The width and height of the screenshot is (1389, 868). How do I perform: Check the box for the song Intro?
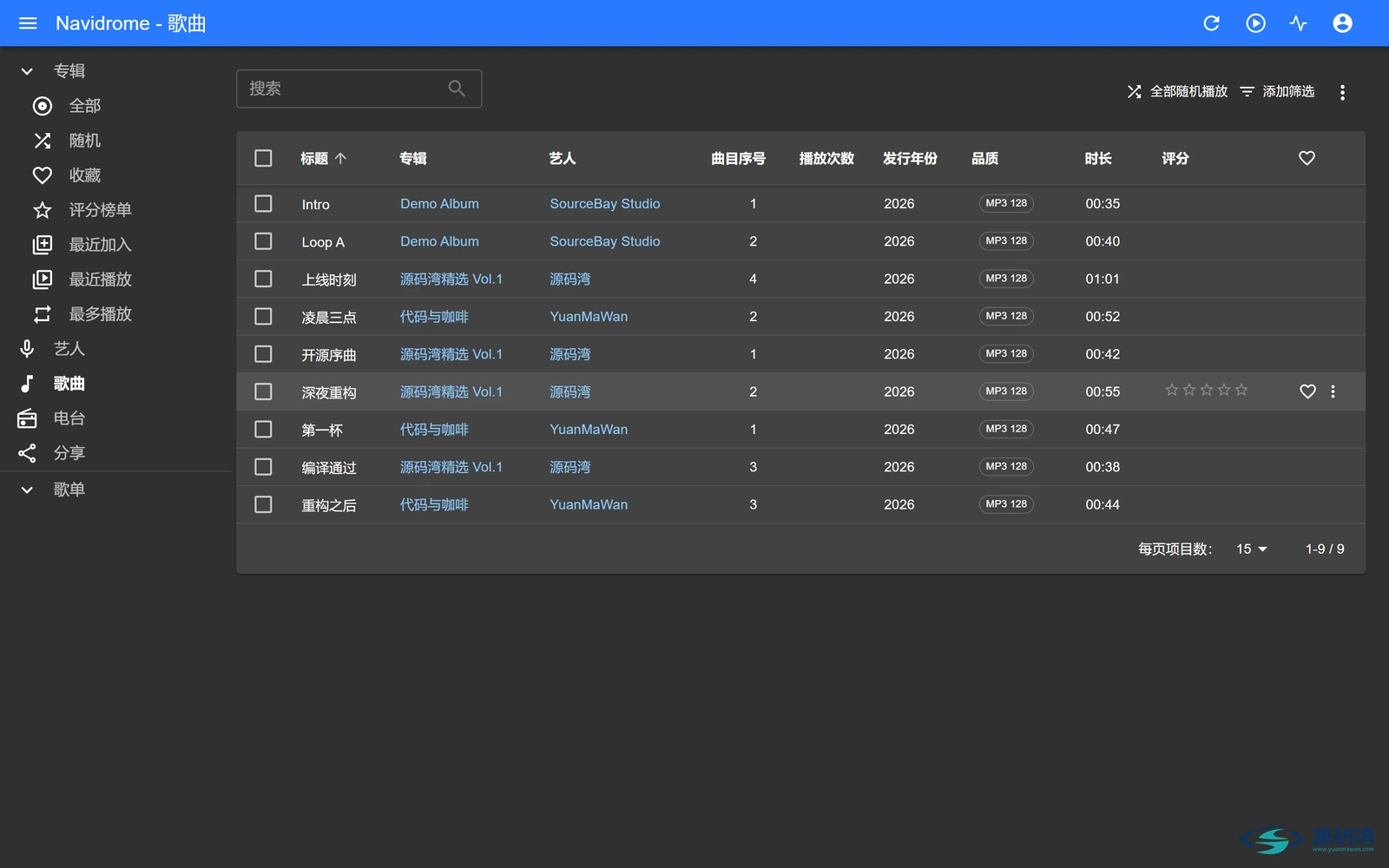tap(263, 203)
